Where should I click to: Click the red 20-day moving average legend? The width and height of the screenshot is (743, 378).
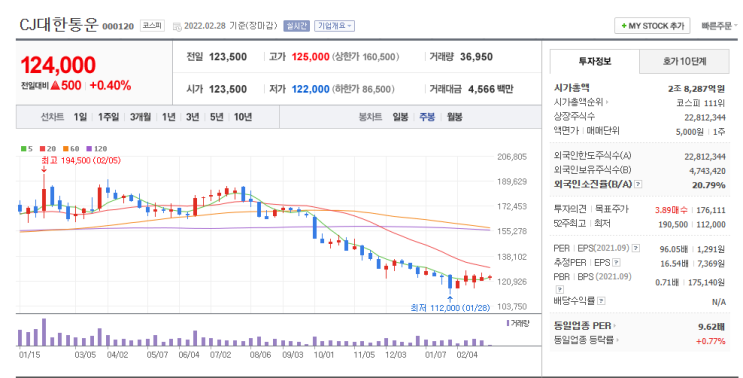(x=47, y=149)
